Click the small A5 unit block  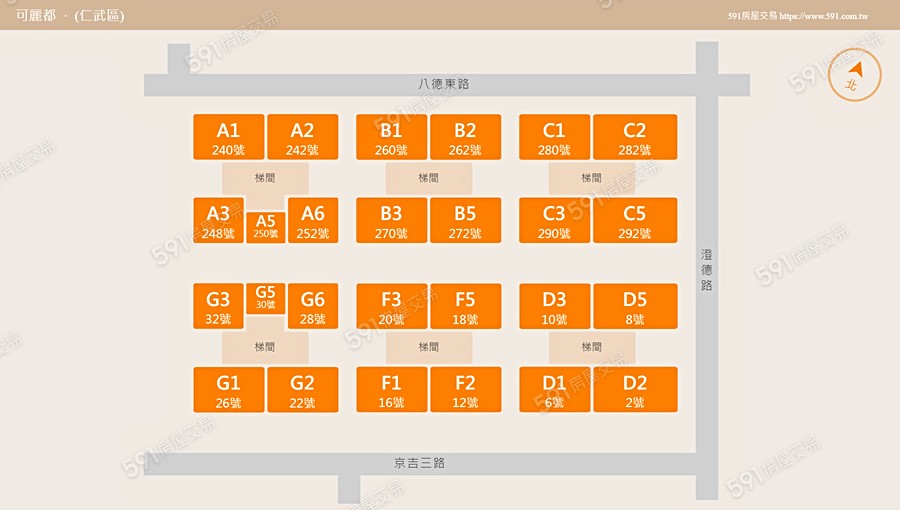pos(265,226)
